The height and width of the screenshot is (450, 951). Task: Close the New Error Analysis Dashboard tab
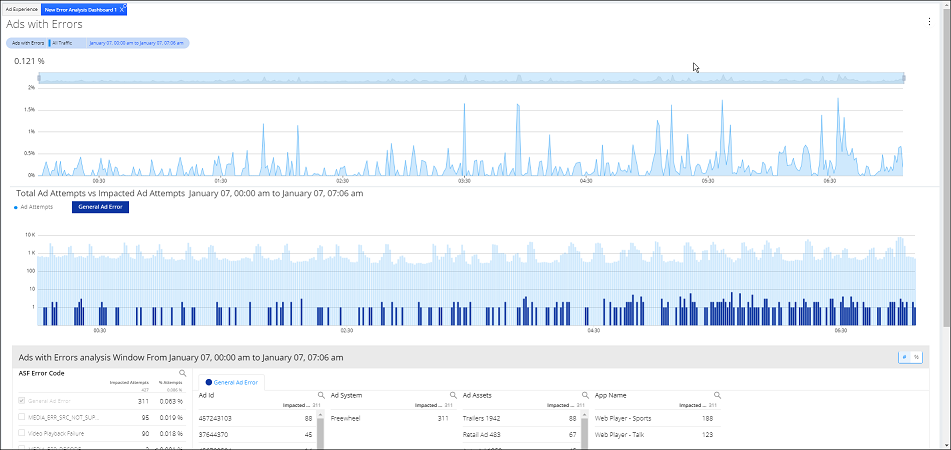pyautogui.click(x=122, y=8)
